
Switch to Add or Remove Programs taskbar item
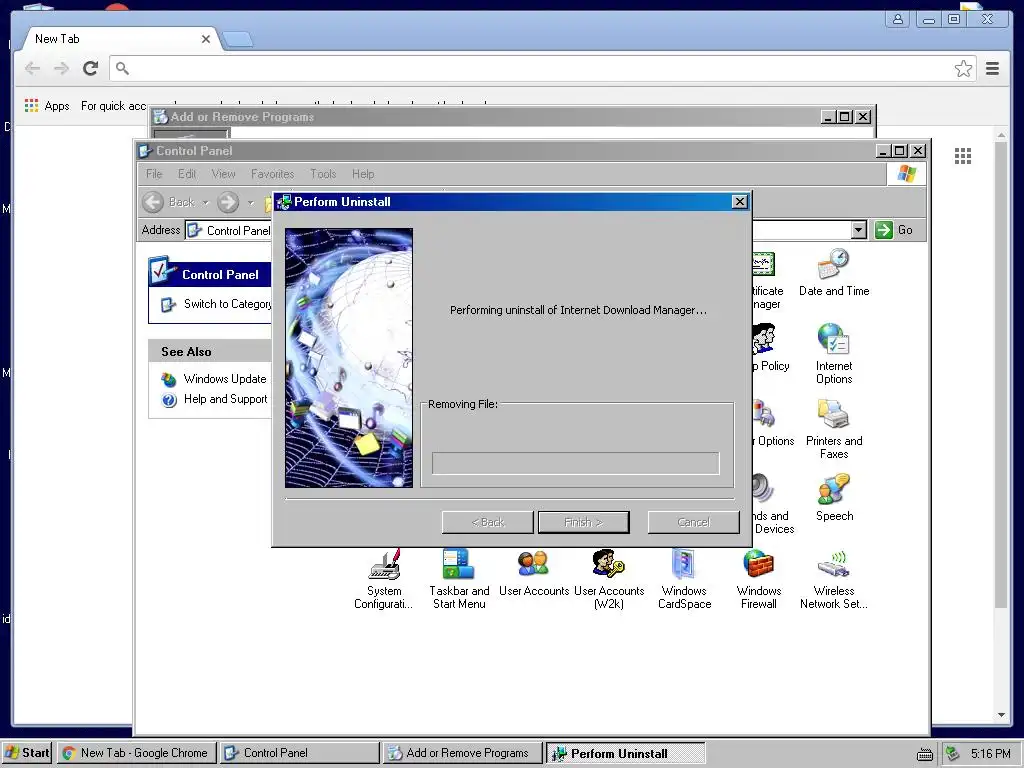click(462, 753)
